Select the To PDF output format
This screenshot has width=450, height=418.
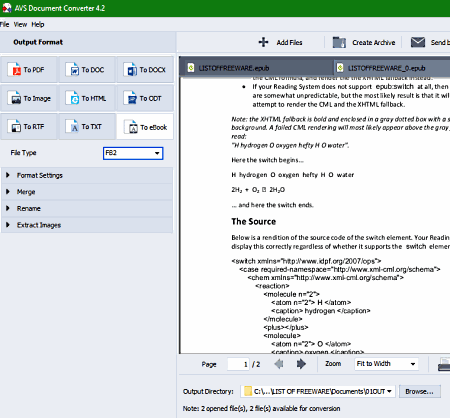[29, 70]
